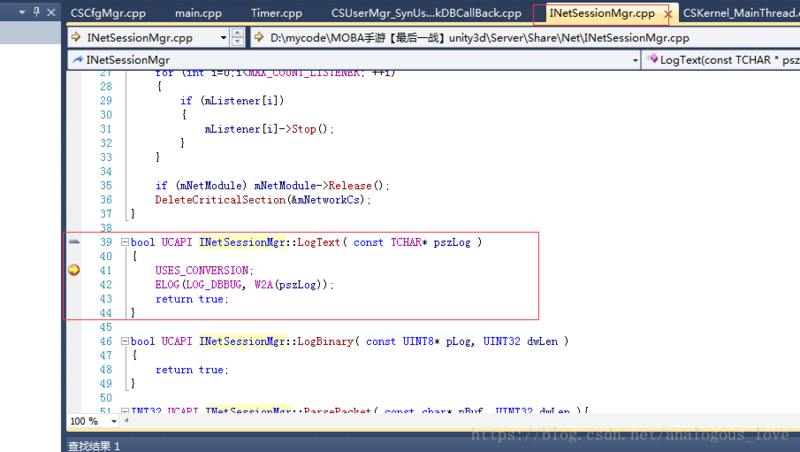Click the stepper arrows beside file dropdown
Viewport: 800px width, 452px height.
click(238, 37)
